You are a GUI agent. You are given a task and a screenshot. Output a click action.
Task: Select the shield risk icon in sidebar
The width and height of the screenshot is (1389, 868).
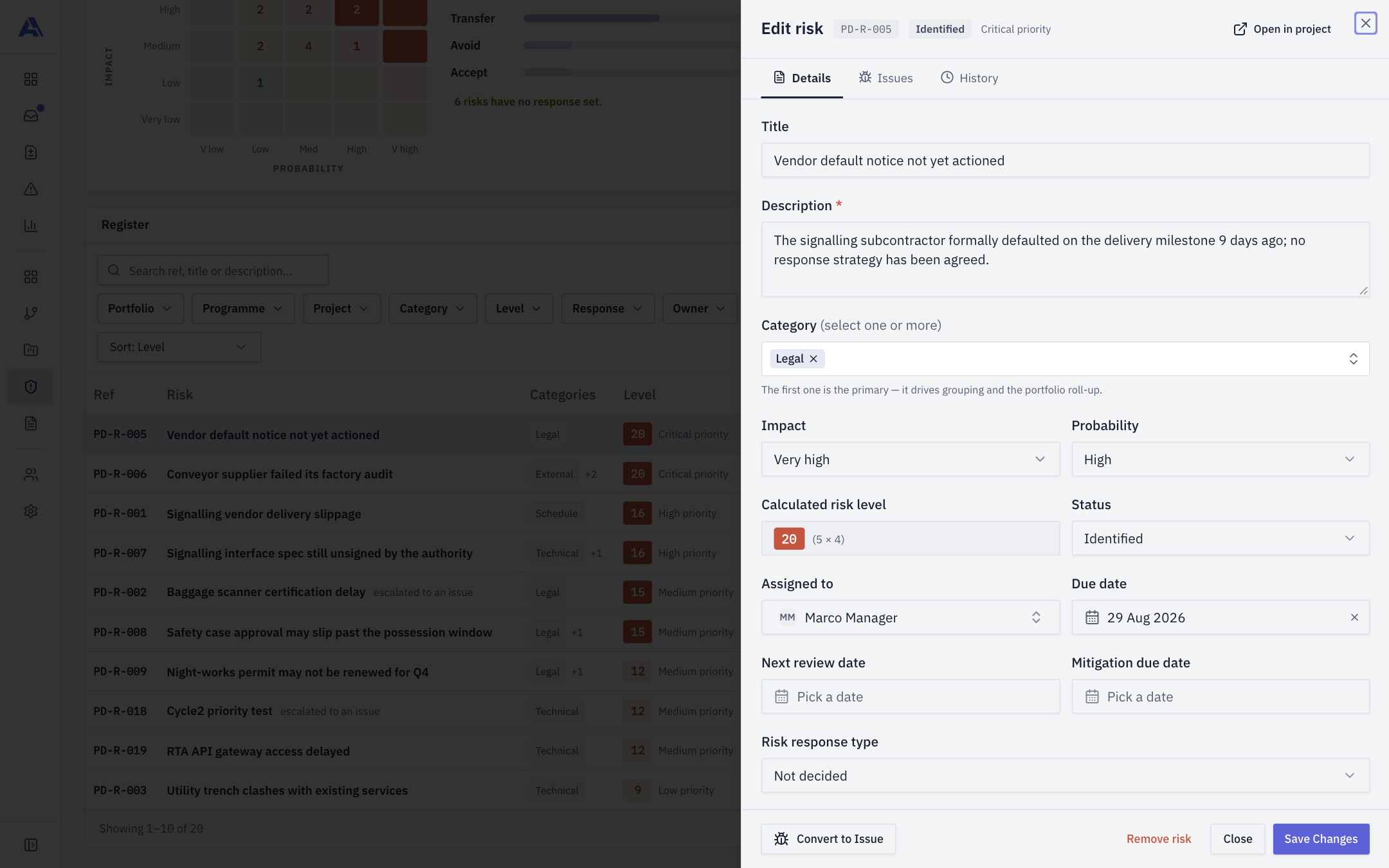[x=30, y=386]
